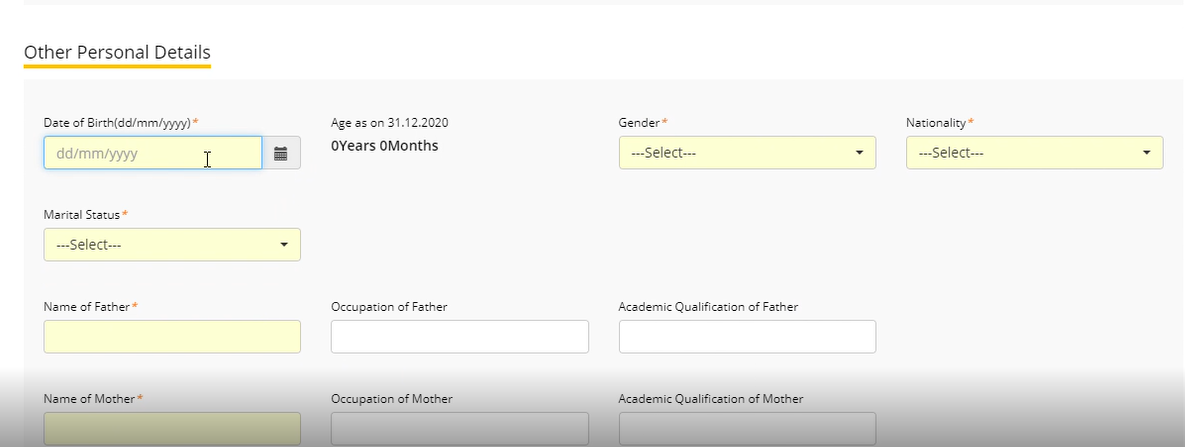Click the 'Occupation of Mother' label
The width and height of the screenshot is (1185, 447).
coord(391,399)
